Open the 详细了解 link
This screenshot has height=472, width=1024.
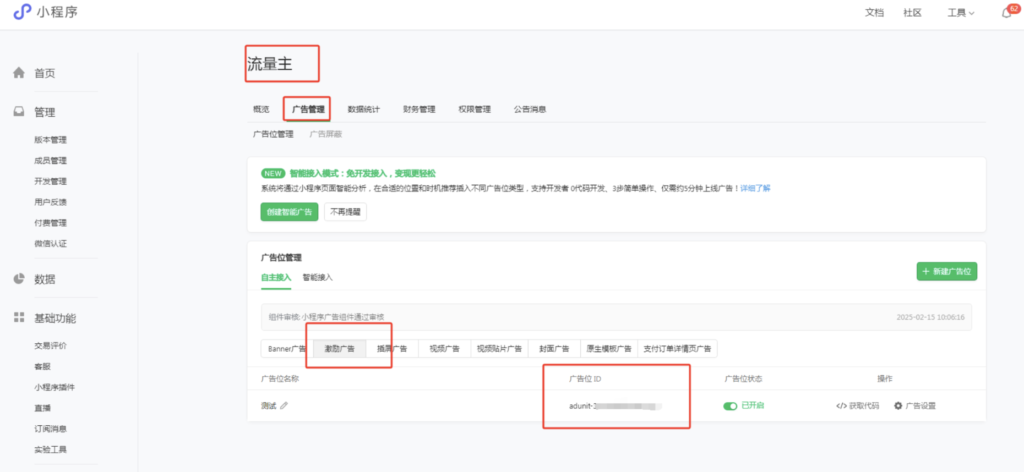point(755,188)
